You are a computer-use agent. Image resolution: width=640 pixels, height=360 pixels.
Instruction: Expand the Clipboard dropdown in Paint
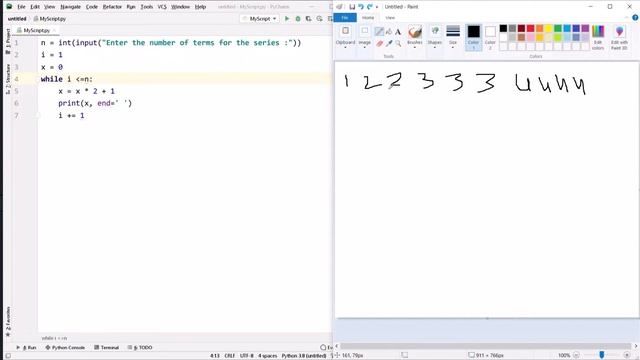click(x=345, y=47)
